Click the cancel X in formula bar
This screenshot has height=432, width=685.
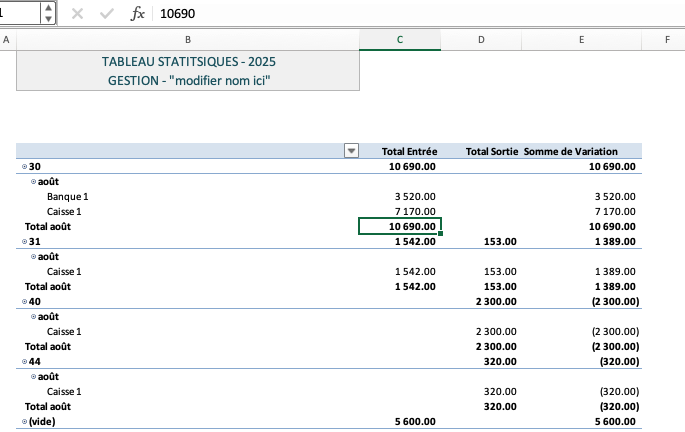click(78, 14)
